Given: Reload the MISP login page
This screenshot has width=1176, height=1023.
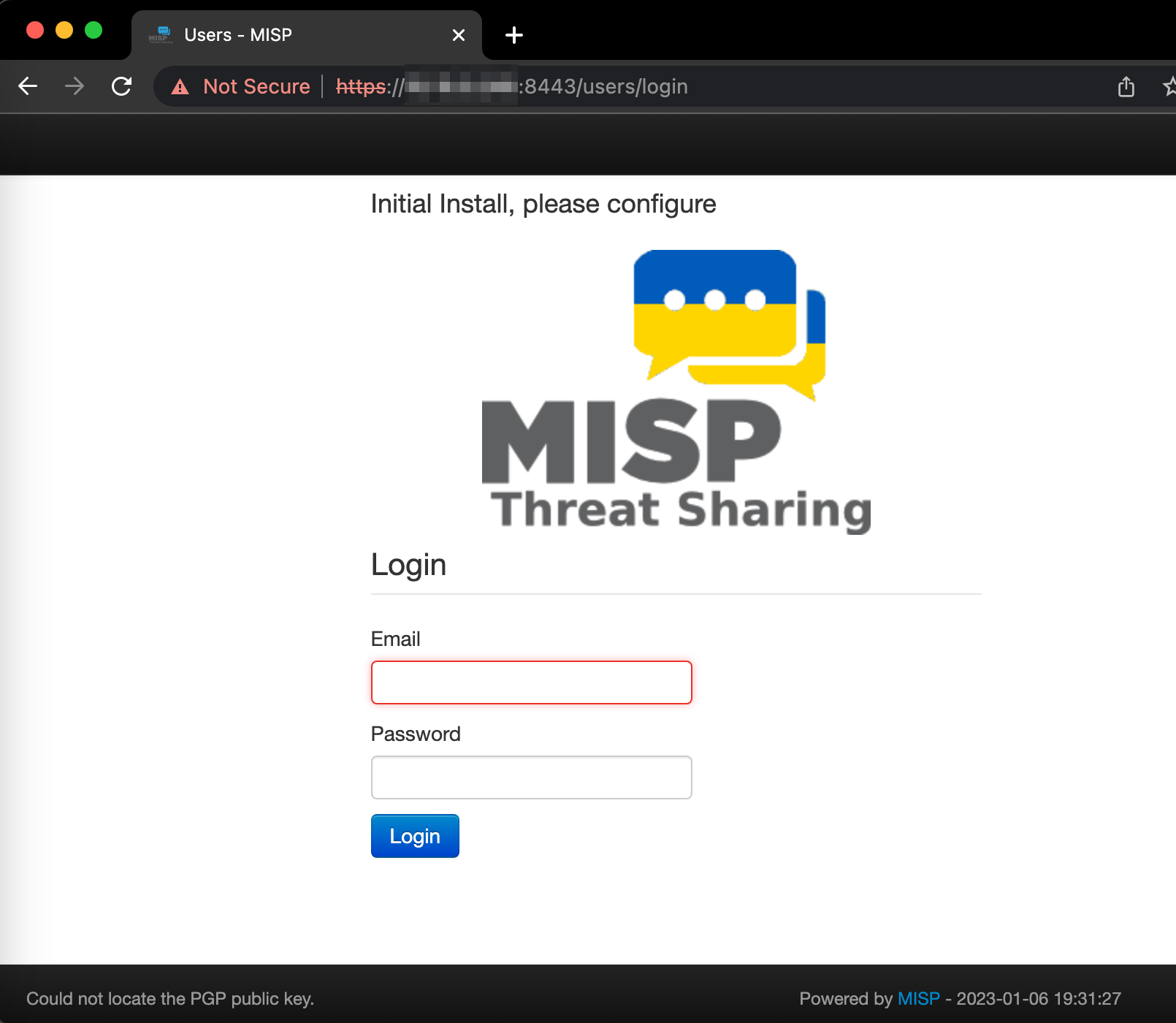Looking at the screenshot, I should pos(121,85).
